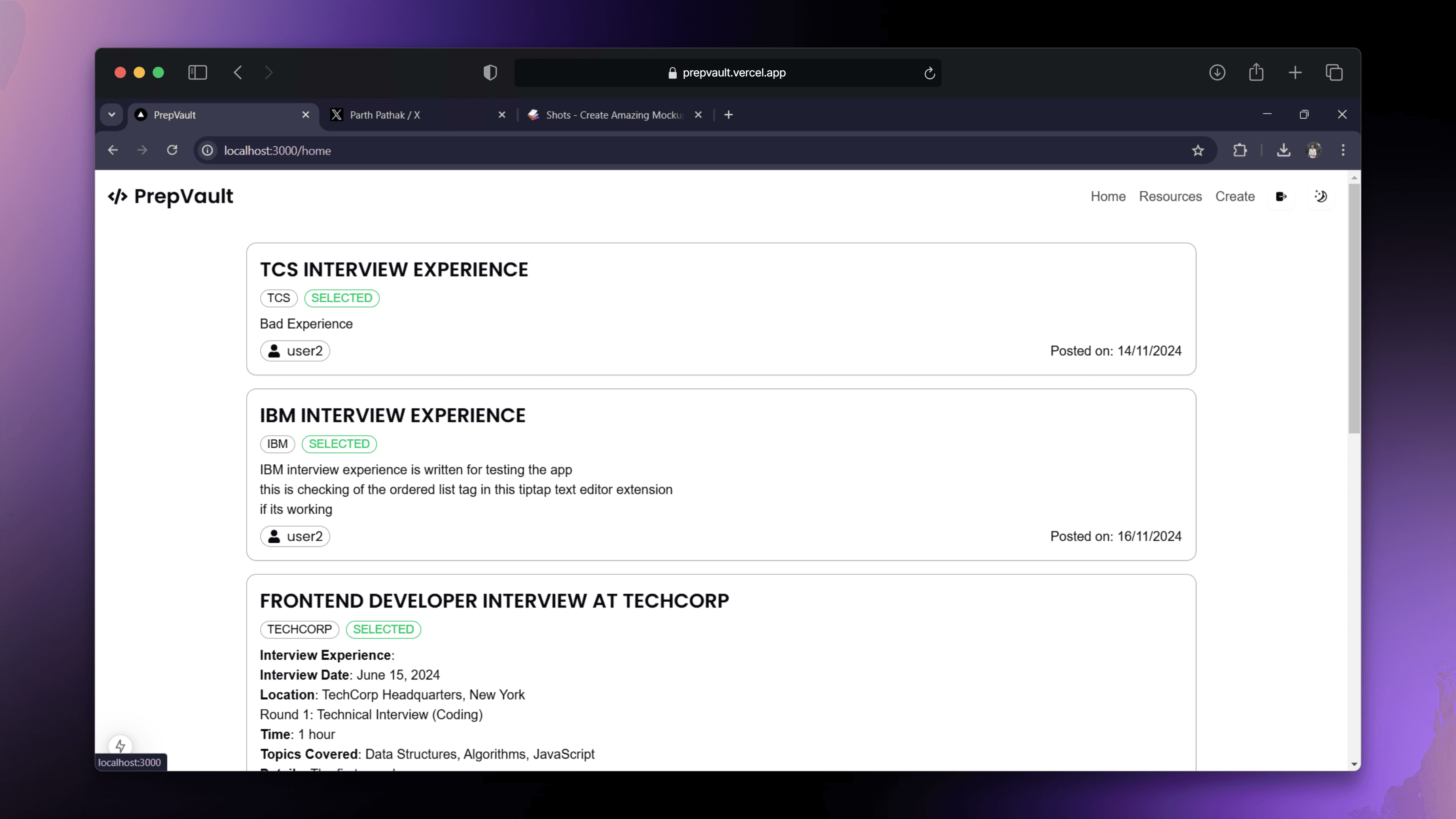Open Resources in the navbar

click(x=1170, y=196)
